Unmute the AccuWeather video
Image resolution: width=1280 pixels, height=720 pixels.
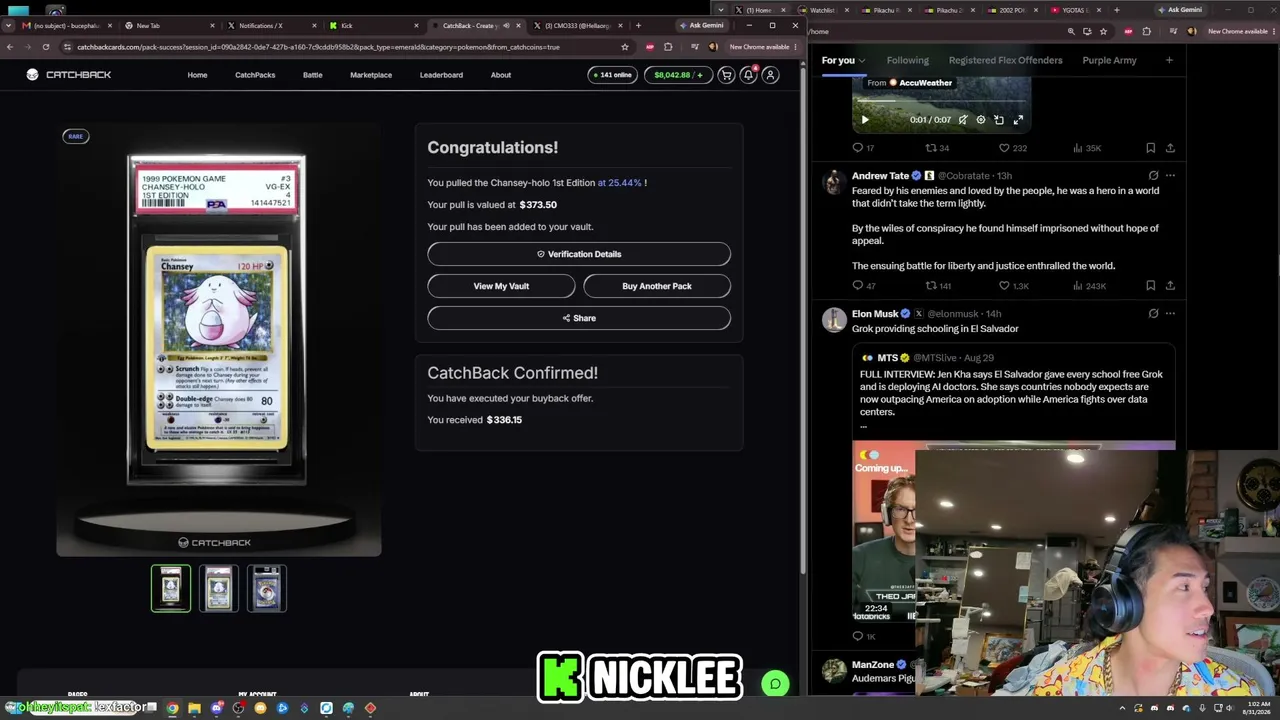point(963,120)
